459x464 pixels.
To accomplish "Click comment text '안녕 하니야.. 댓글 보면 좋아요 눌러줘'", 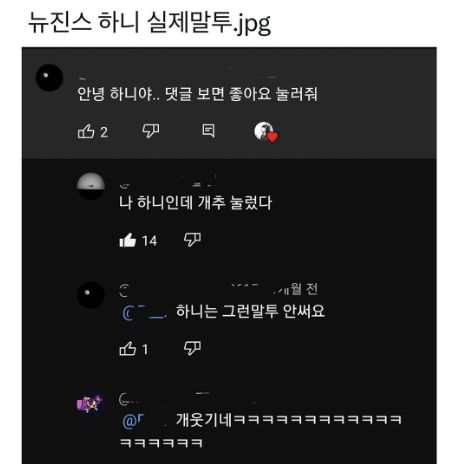I will 197,94.
